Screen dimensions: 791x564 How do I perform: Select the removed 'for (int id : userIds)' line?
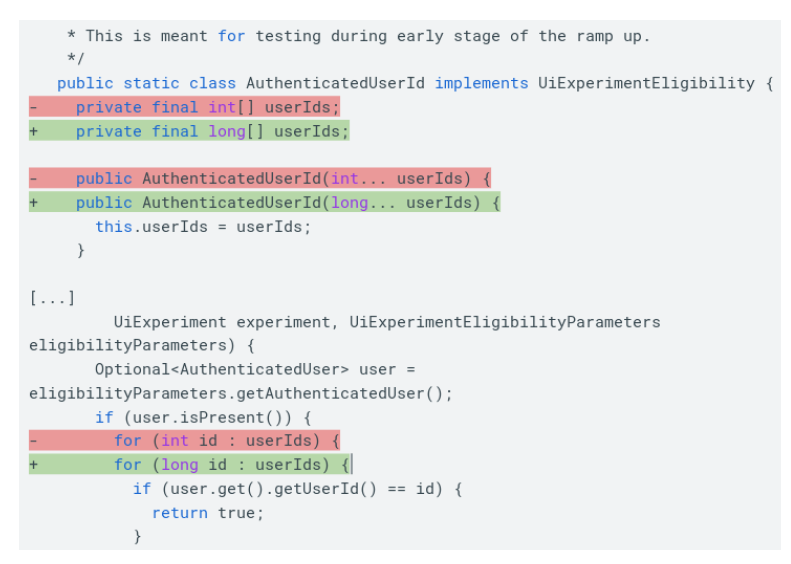[x=227, y=441]
